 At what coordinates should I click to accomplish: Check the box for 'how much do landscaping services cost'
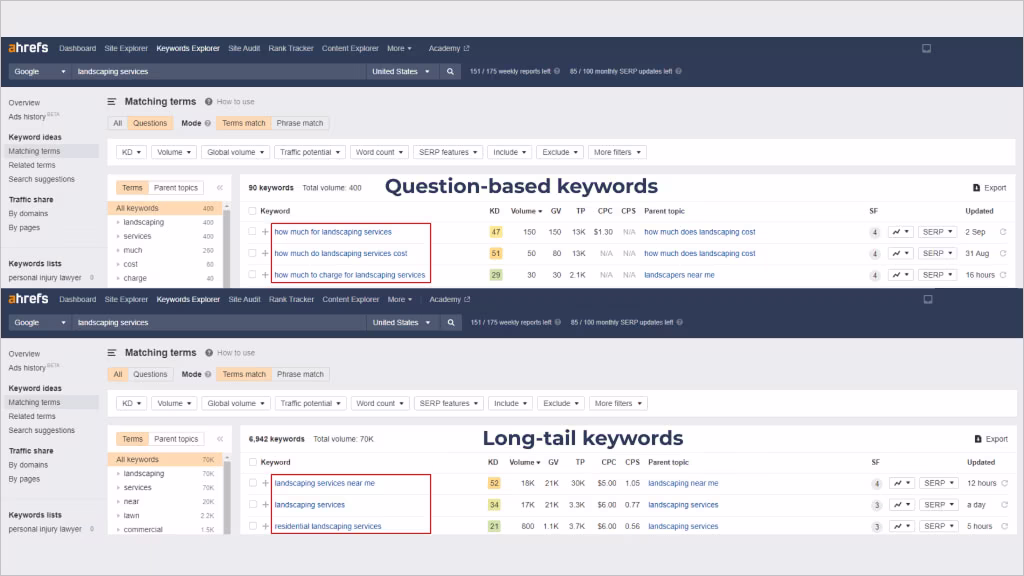point(252,253)
